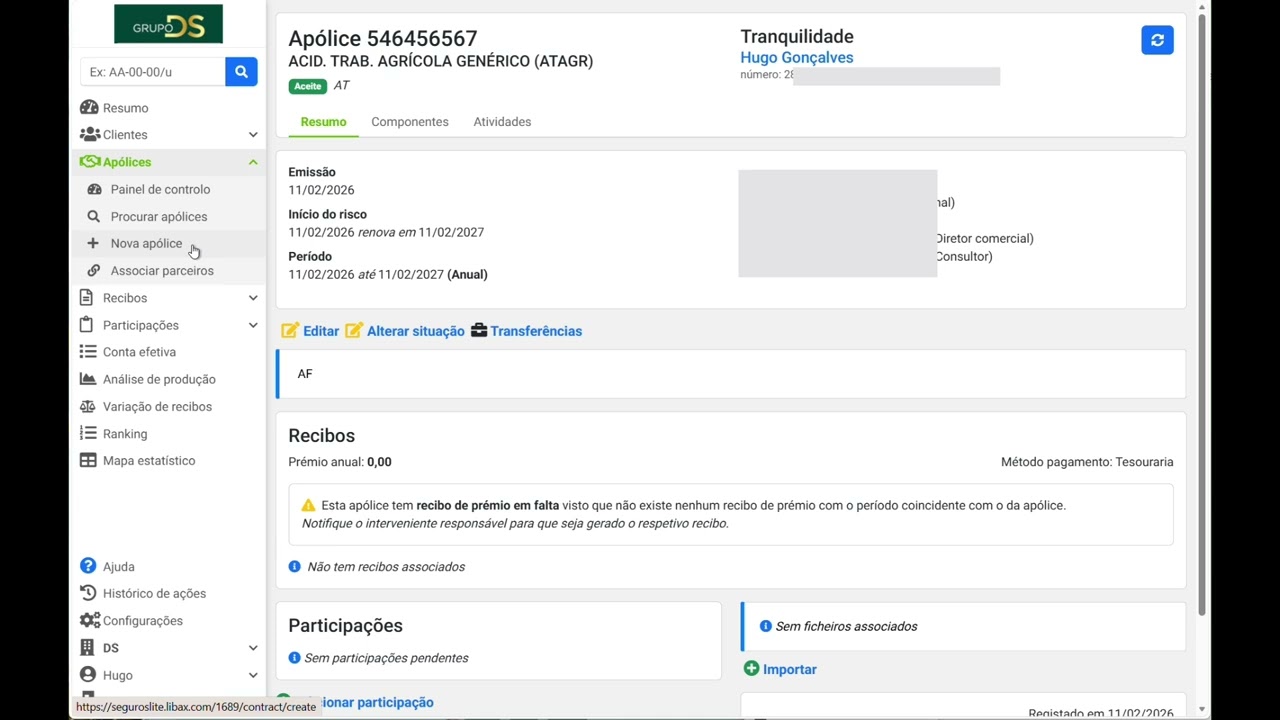Click the Importar link
The image size is (1280, 720).
pyautogui.click(x=790, y=669)
